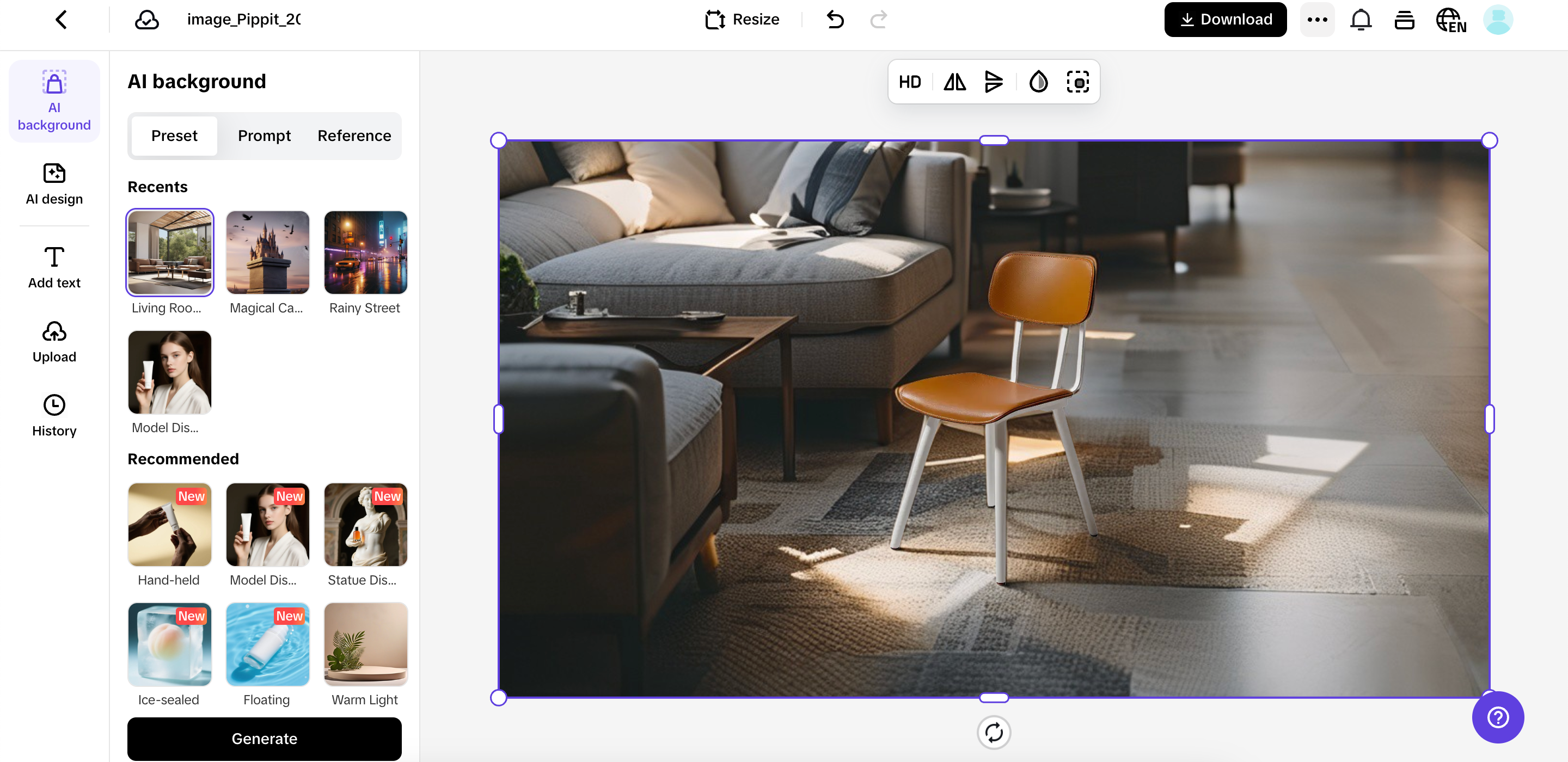This screenshot has height=762, width=1568.
Task: Switch to the Reference tab
Action: tap(354, 136)
